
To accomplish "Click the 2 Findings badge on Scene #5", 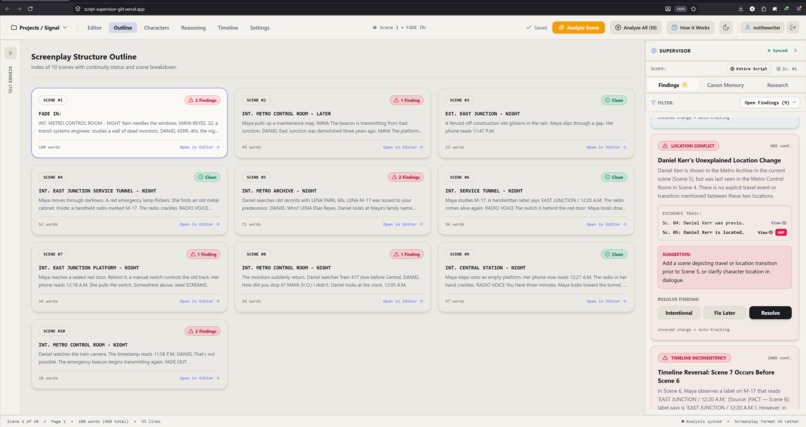I will (406, 177).
